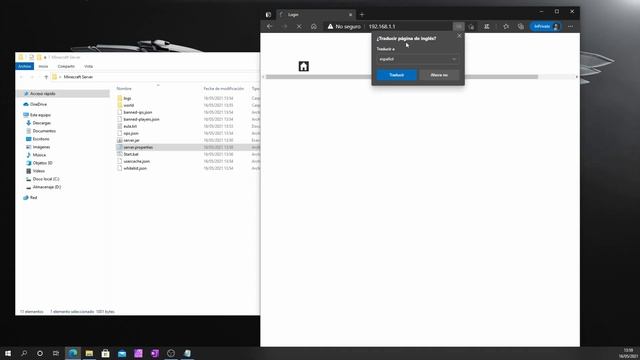Sort files by the Nombre column header
Image resolution: width=640 pixels, height=360 pixels.
click(x=124, y=89)
